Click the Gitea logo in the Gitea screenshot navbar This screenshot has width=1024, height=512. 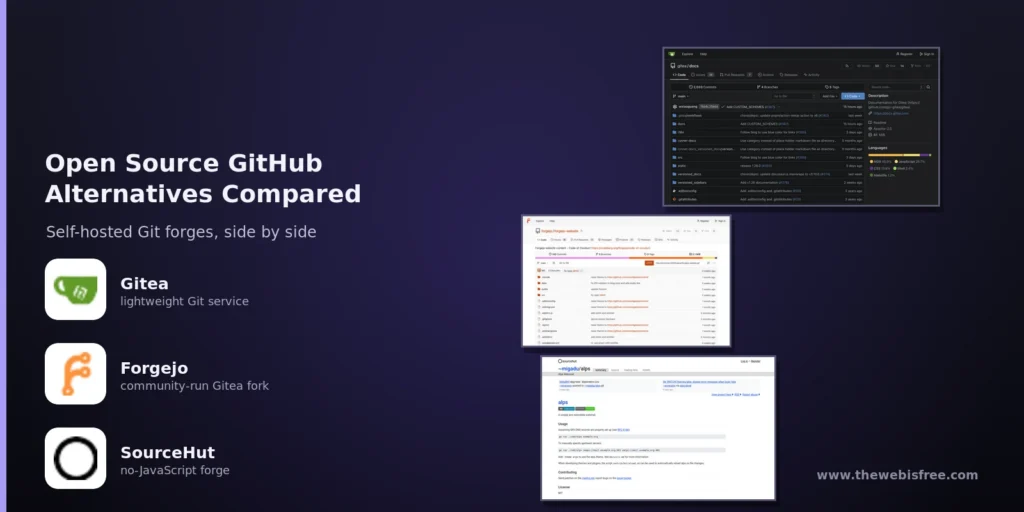coord(671,54)
